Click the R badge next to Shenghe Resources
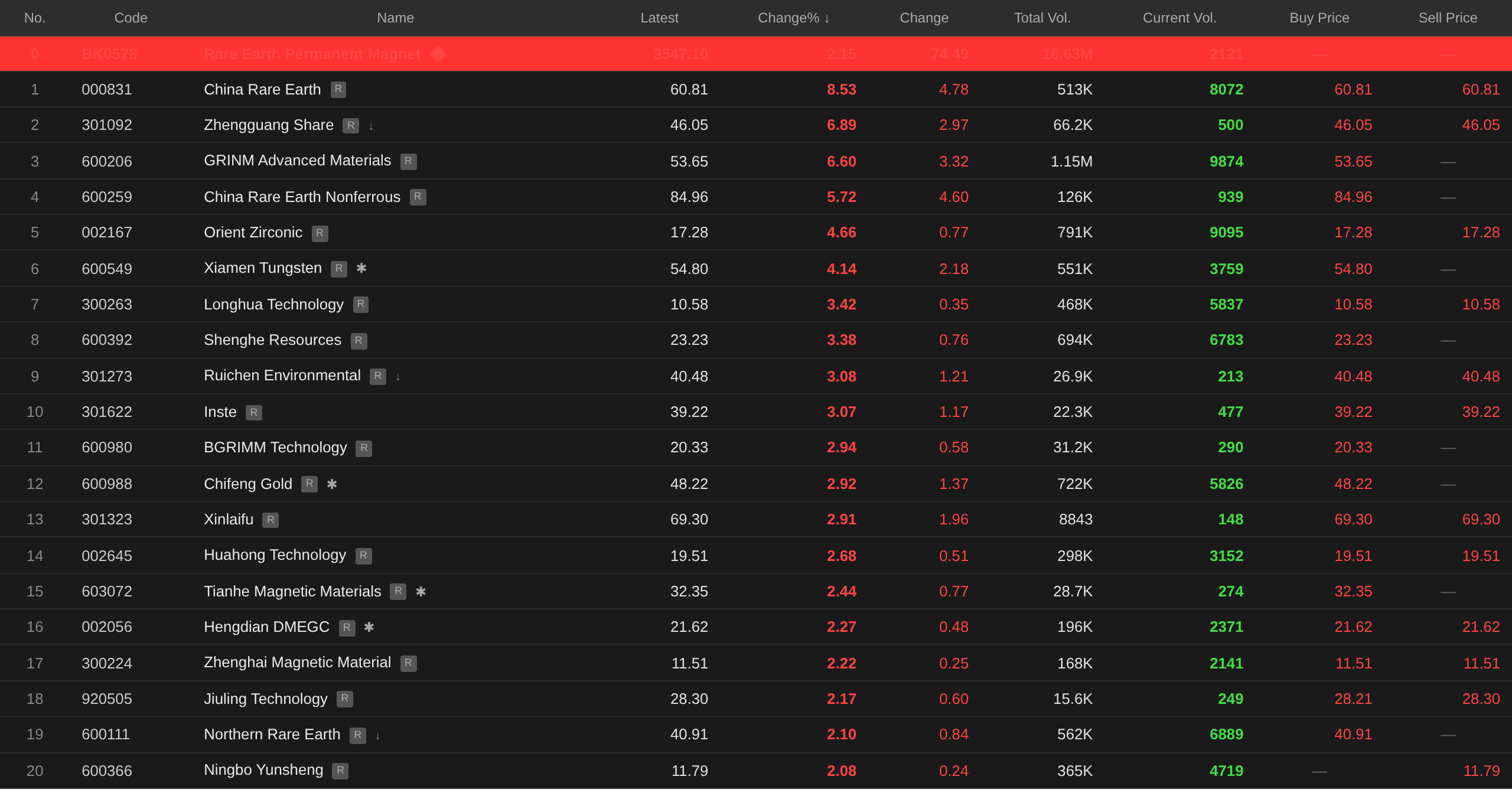The height and width of the screenshot is (796, 1512). [x=359, y=341]
